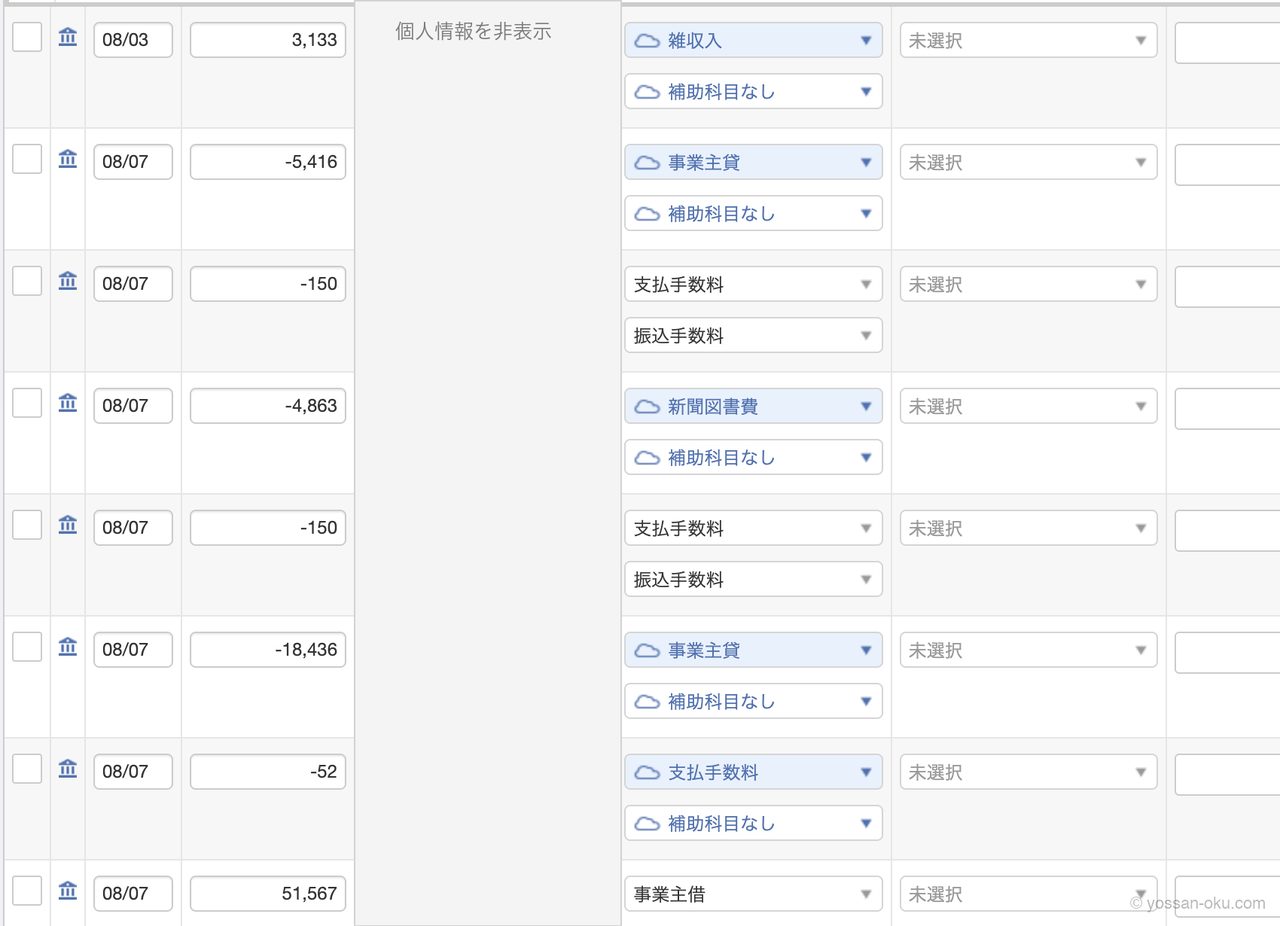Tick the checkbox for the 3,133 entry
Image resolution: width=1280 pixels, height=926 pixels.
pyautogui.click(x=27, y=37)
